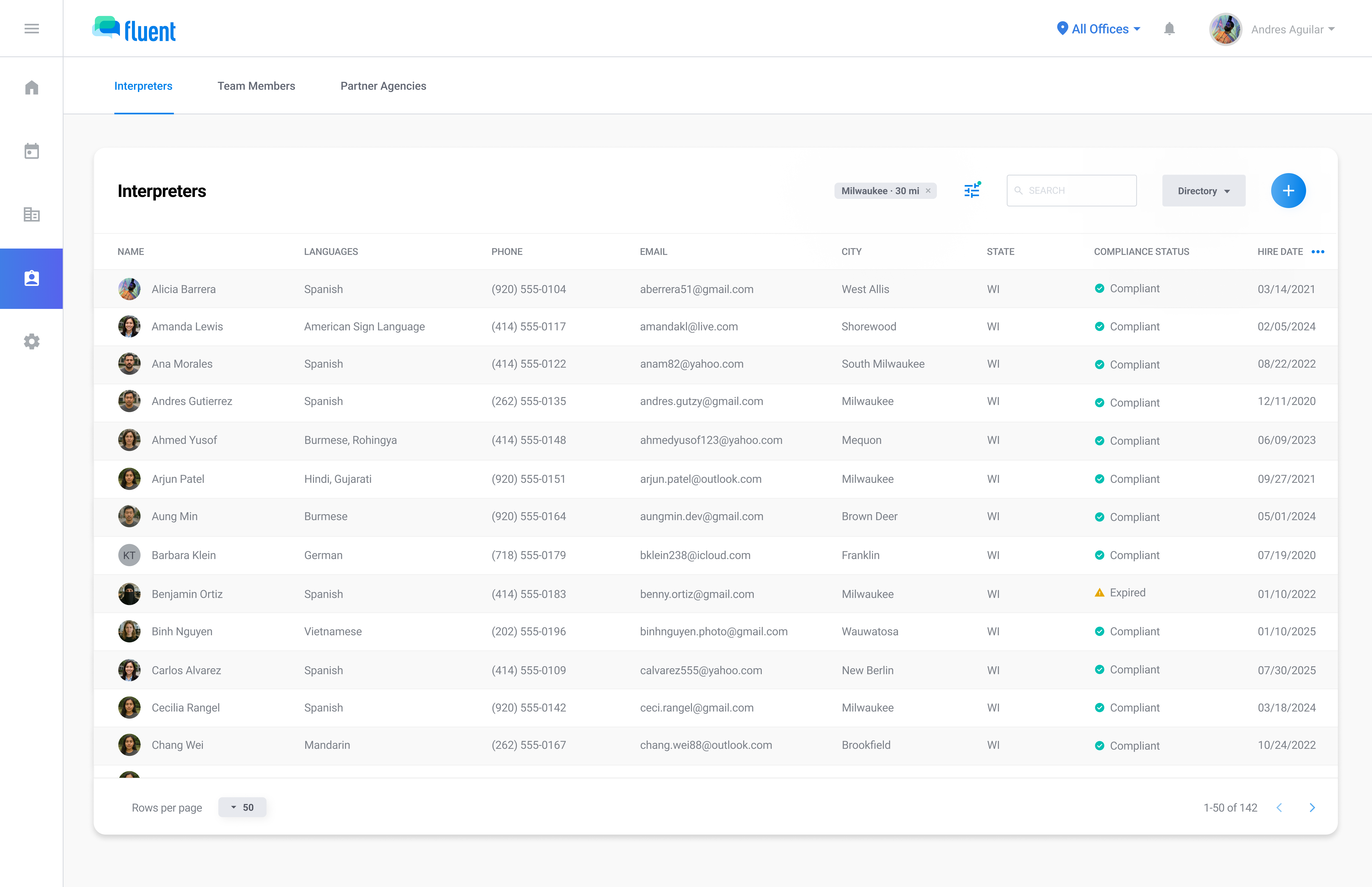1372x887 pixels.
Task: Open the calendar from the sidebar
Action: pyautogui.click(x=32, y=151)
